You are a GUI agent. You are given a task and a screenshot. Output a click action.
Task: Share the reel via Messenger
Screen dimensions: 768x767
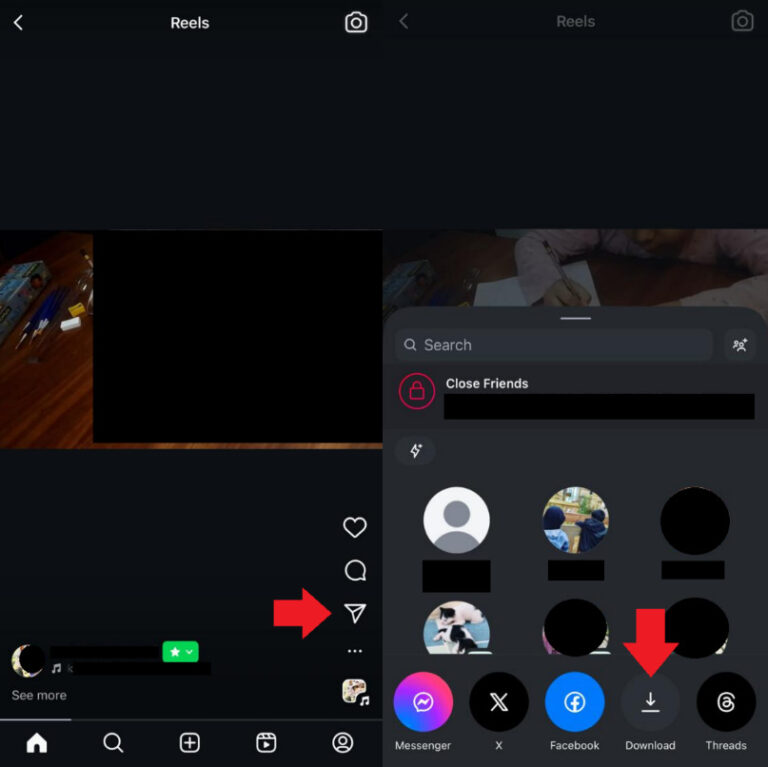click(x=423, y=702)
